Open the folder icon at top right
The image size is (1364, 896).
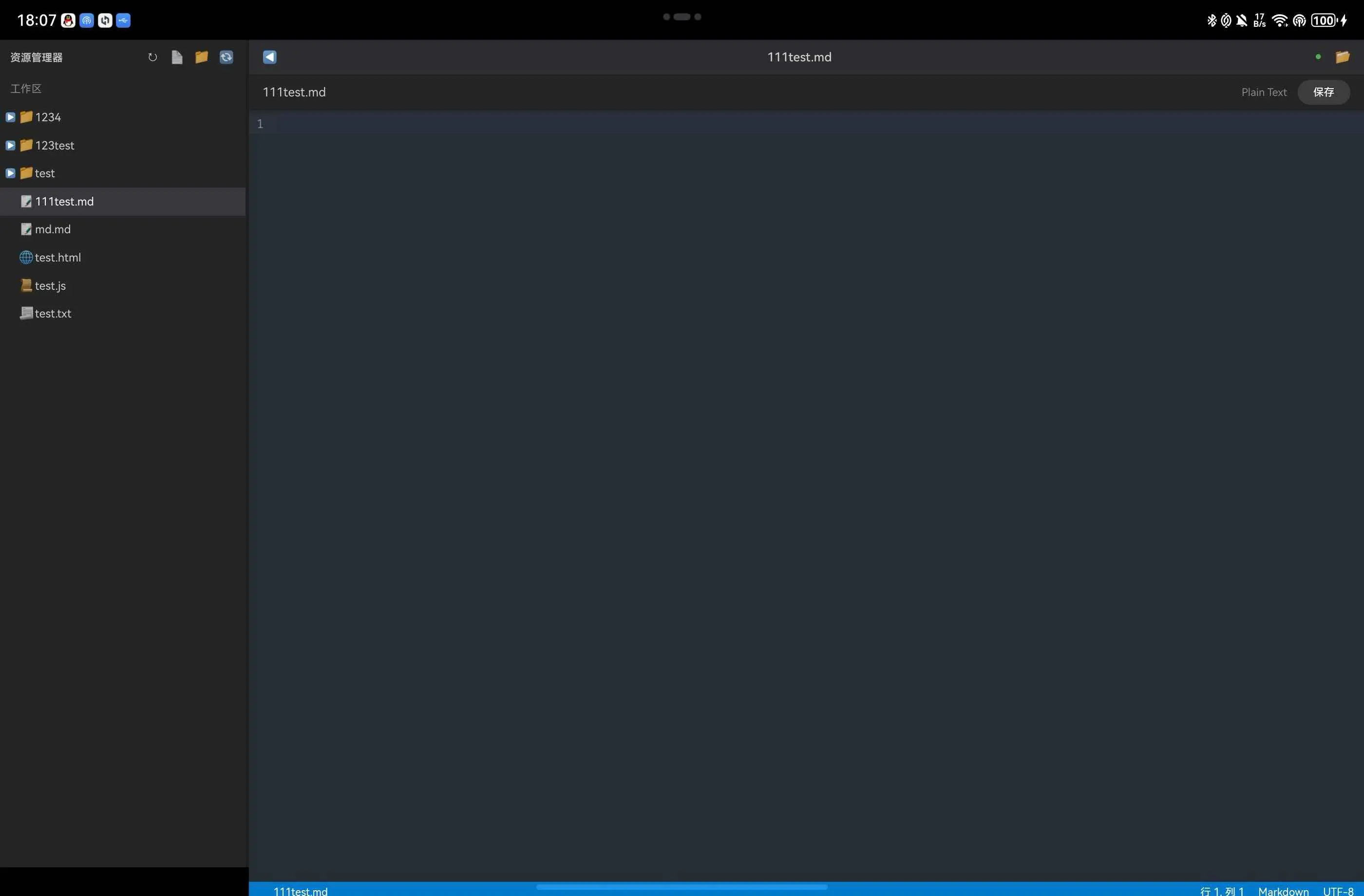tap(1342, 57)
